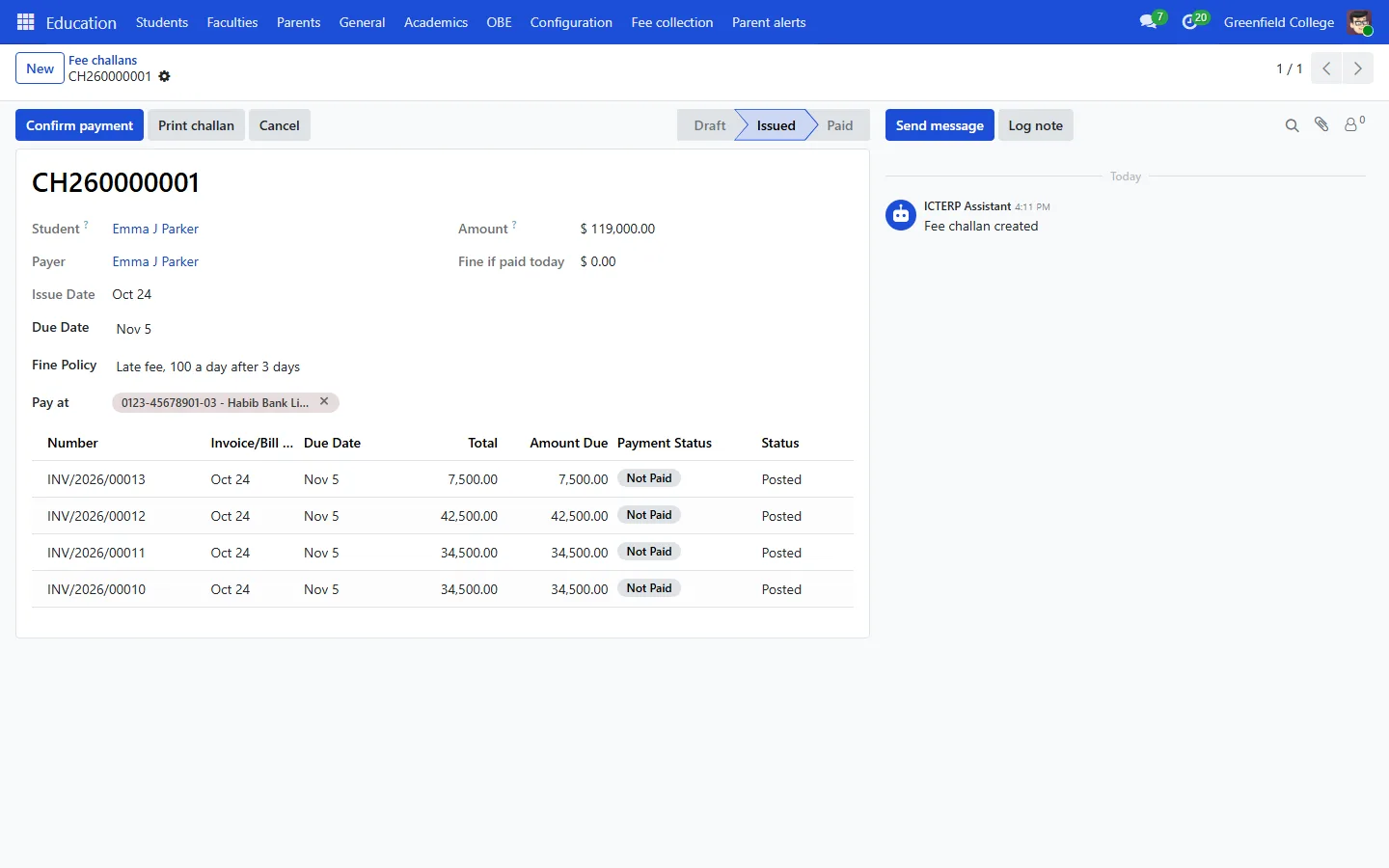Click the Log note button

(x=1035, y=125)
